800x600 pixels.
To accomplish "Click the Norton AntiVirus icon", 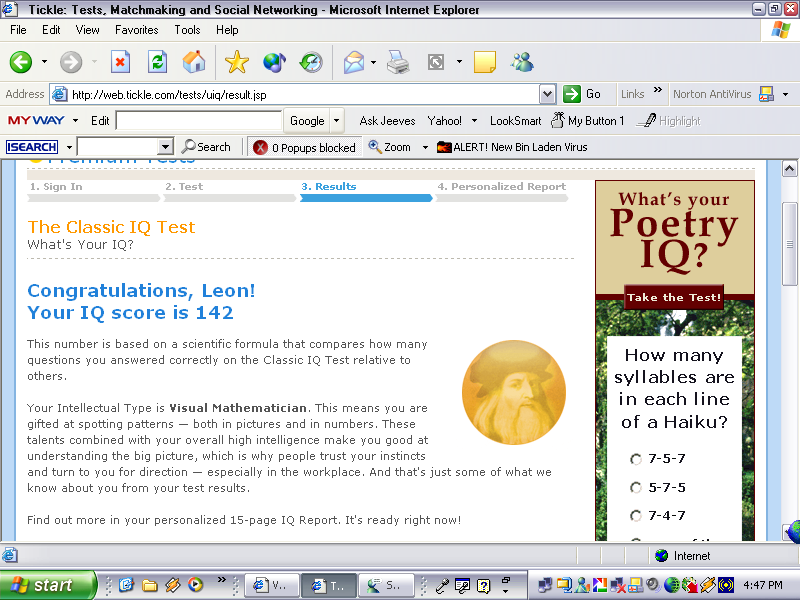I will pos(766,94).
